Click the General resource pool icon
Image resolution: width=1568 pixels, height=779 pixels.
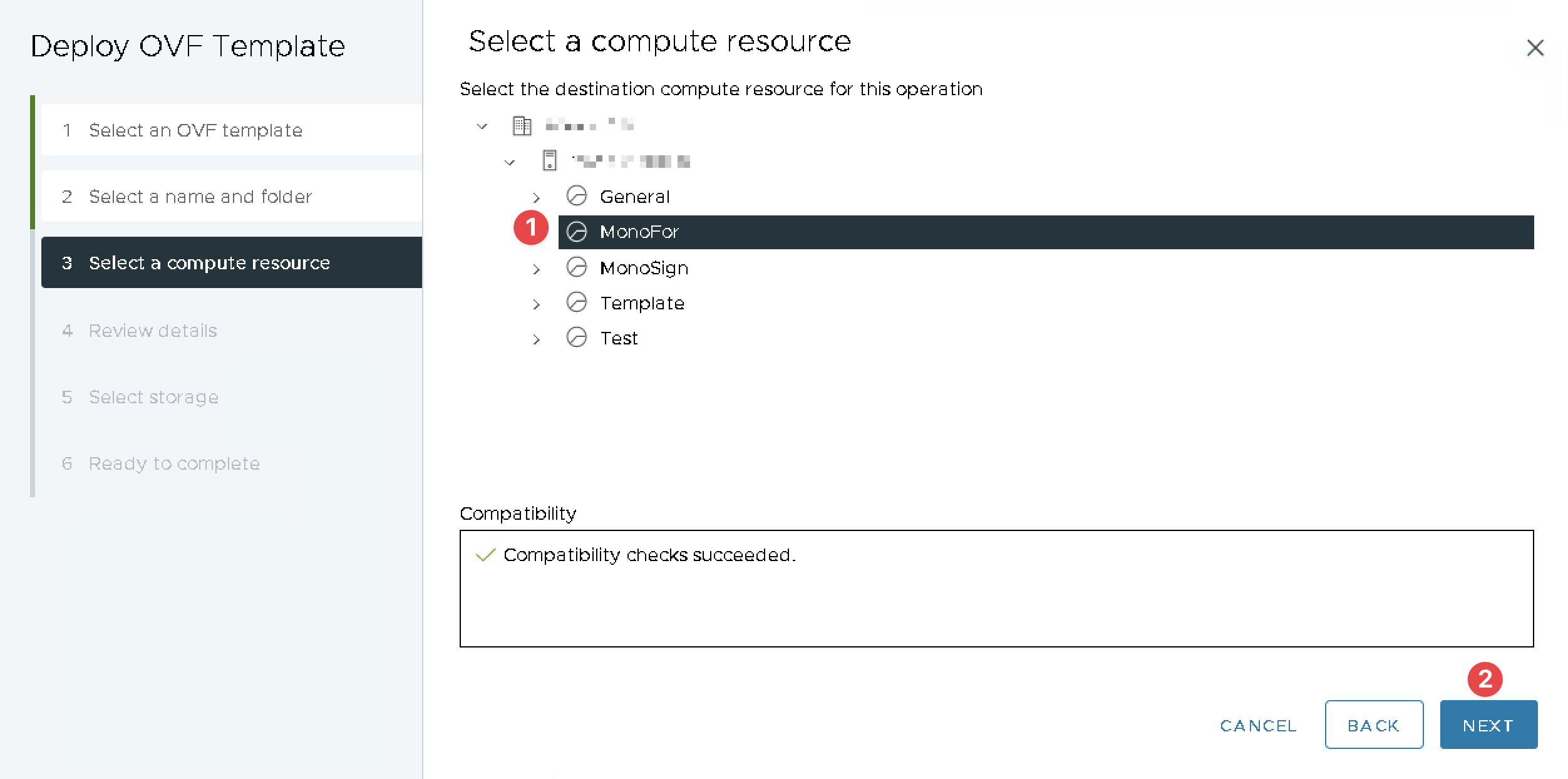[577, 196]
